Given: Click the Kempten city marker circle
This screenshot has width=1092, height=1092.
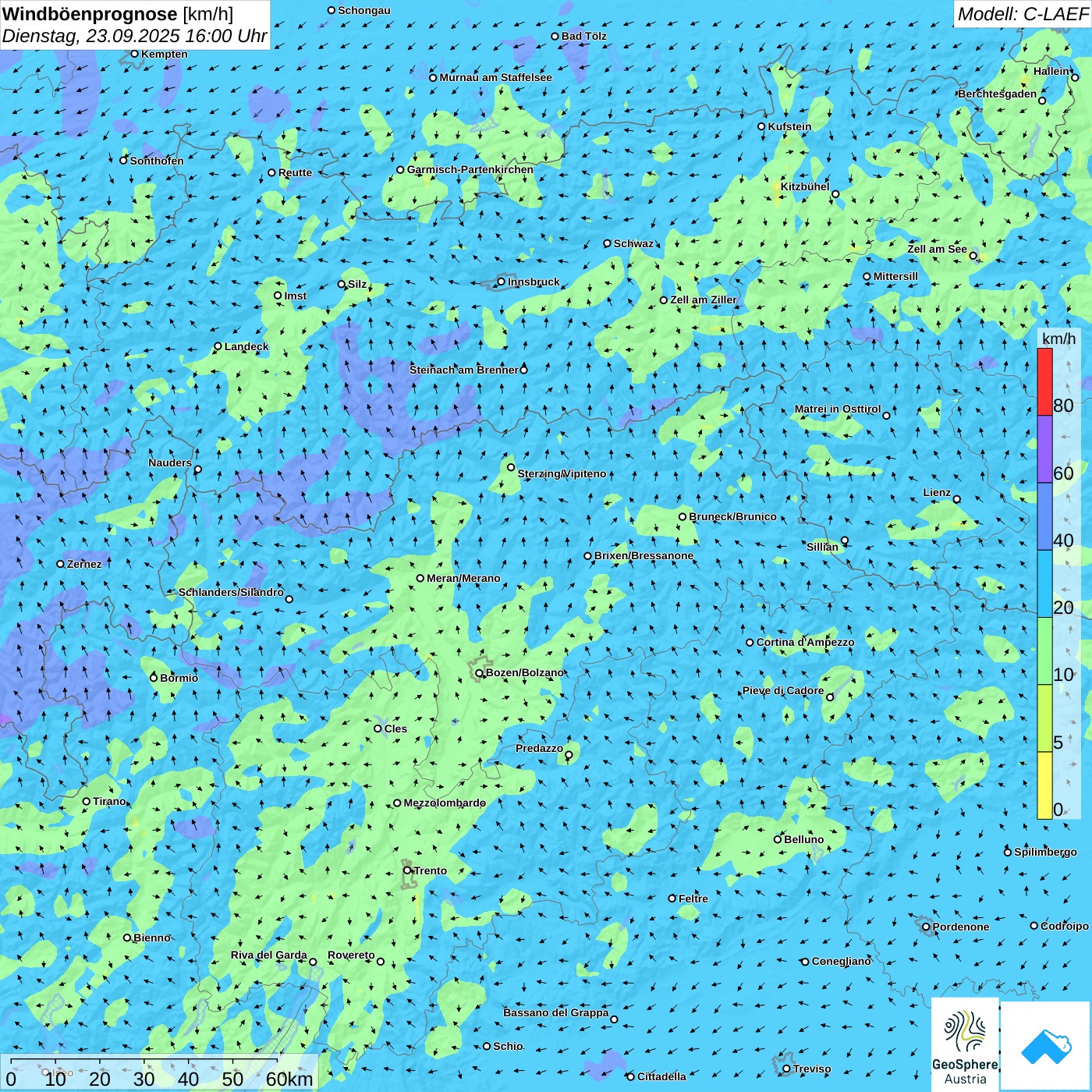Looking at the screenshot, I should (134, 54).
